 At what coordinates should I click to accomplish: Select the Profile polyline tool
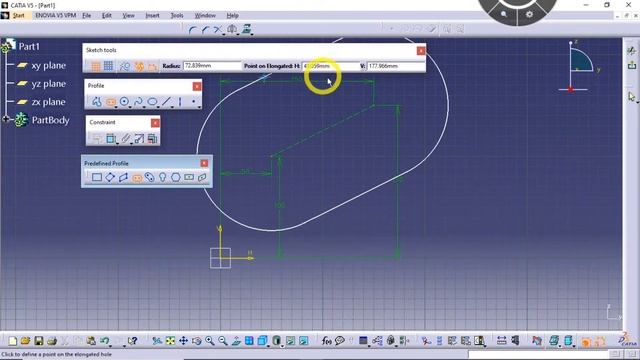(x=97, y=101)
